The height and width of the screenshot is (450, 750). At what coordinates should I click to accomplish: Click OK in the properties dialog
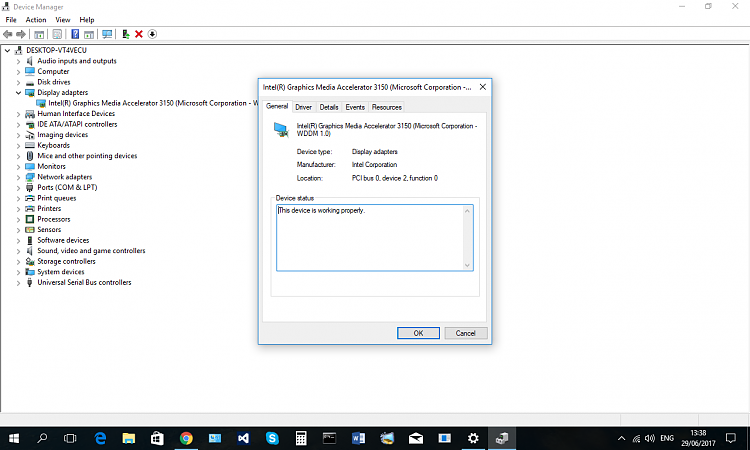pos(418,333)
